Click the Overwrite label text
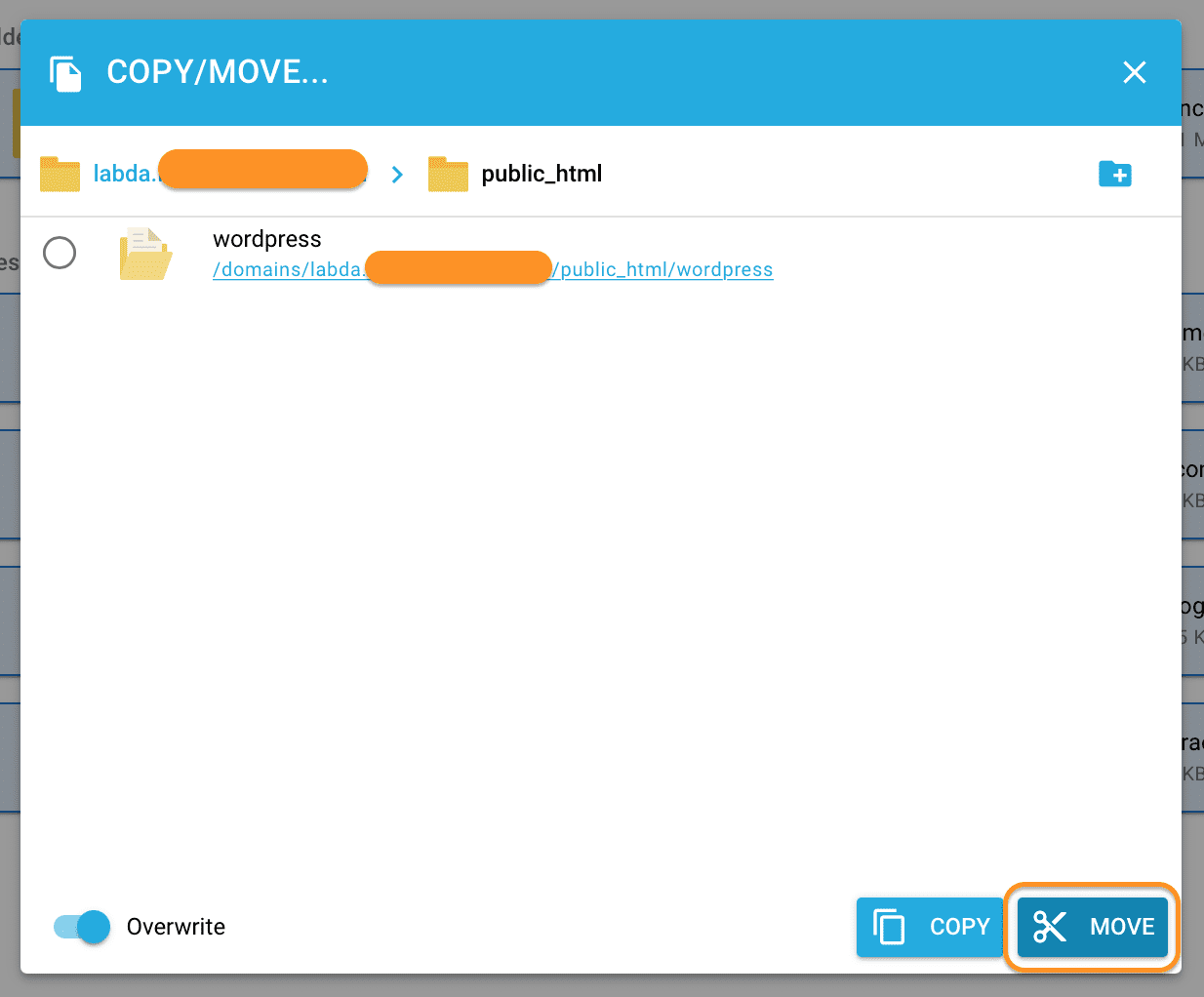This screenshot has width=1204, height=997. [x=176, y=927]
